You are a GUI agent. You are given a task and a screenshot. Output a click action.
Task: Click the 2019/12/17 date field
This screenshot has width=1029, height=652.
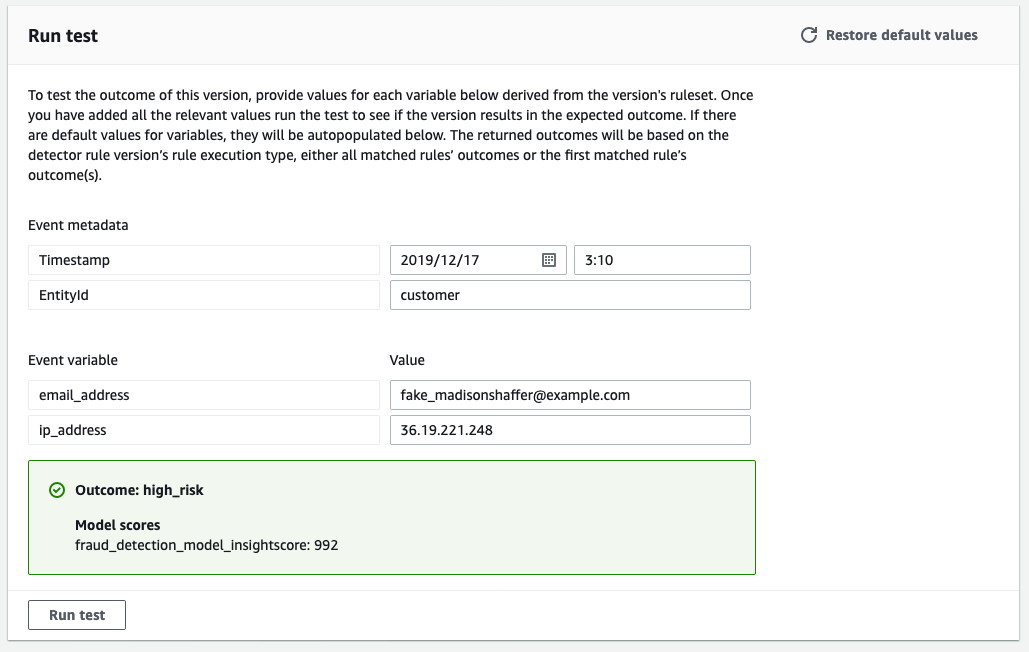465,260
